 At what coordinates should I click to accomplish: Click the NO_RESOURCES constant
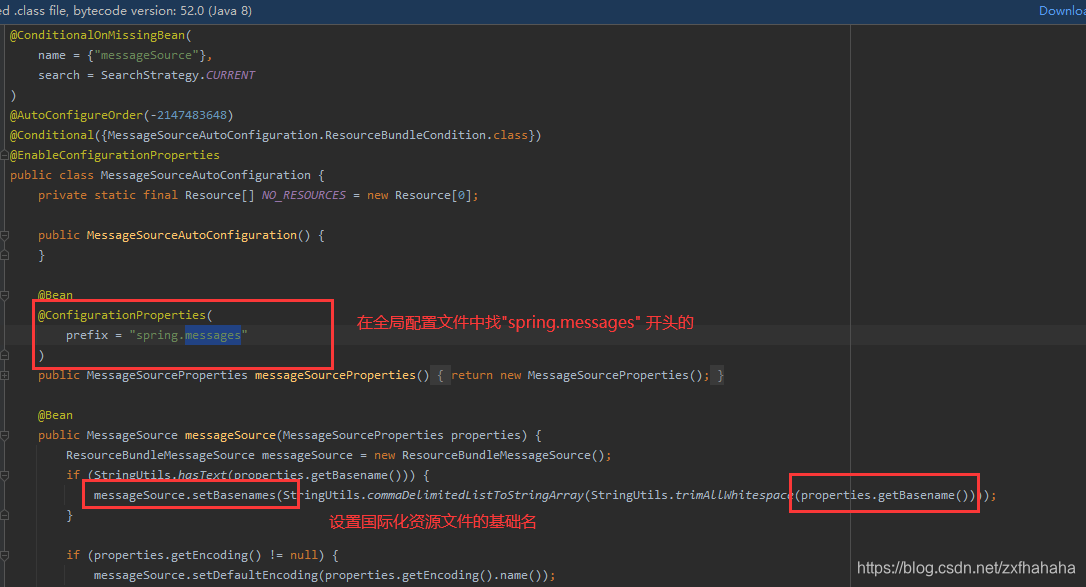click(303, 195)
